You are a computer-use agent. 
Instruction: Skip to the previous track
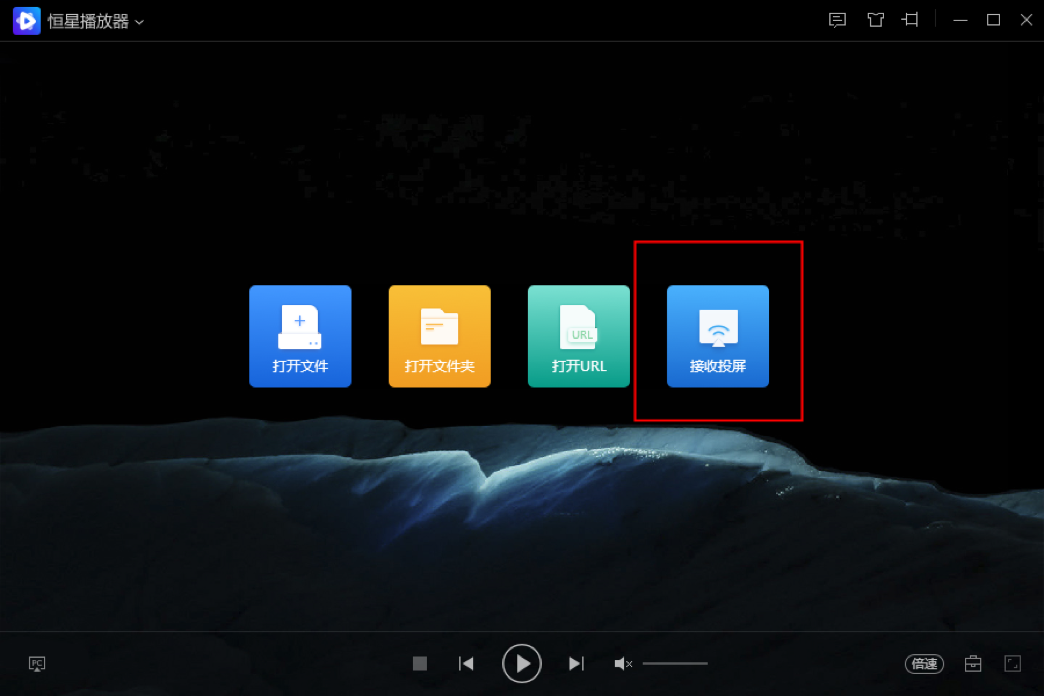pos(466,663)
